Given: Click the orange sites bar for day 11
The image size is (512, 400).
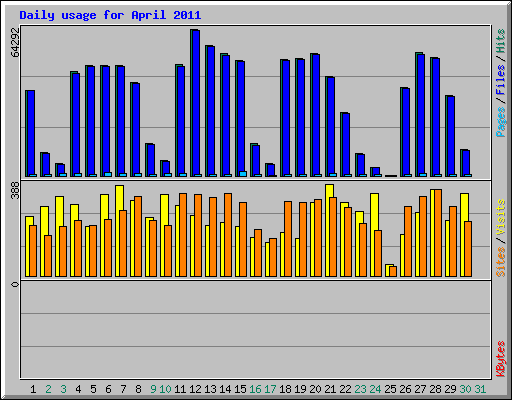Looking at the screenshot, I should click(x=183, y=235).
